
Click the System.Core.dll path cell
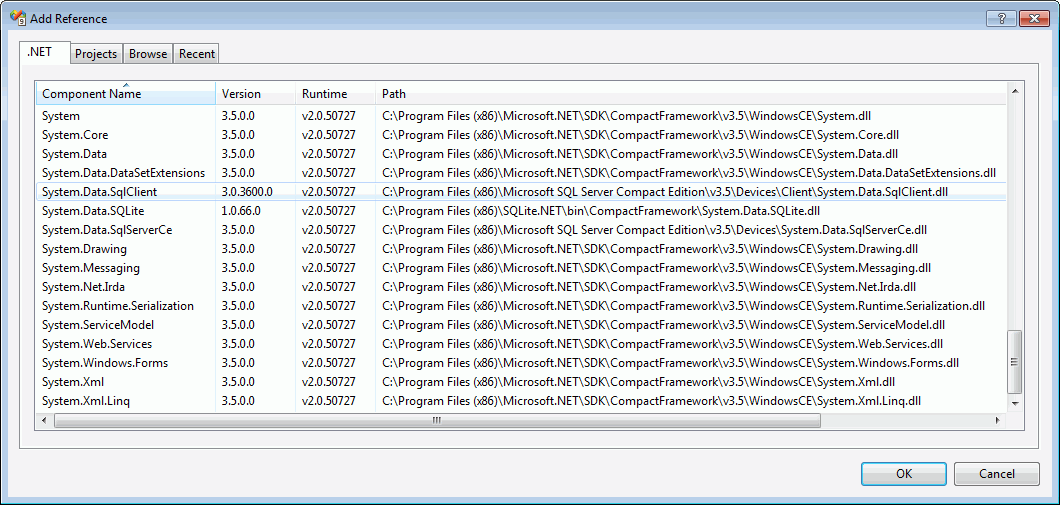pos(640,135)
